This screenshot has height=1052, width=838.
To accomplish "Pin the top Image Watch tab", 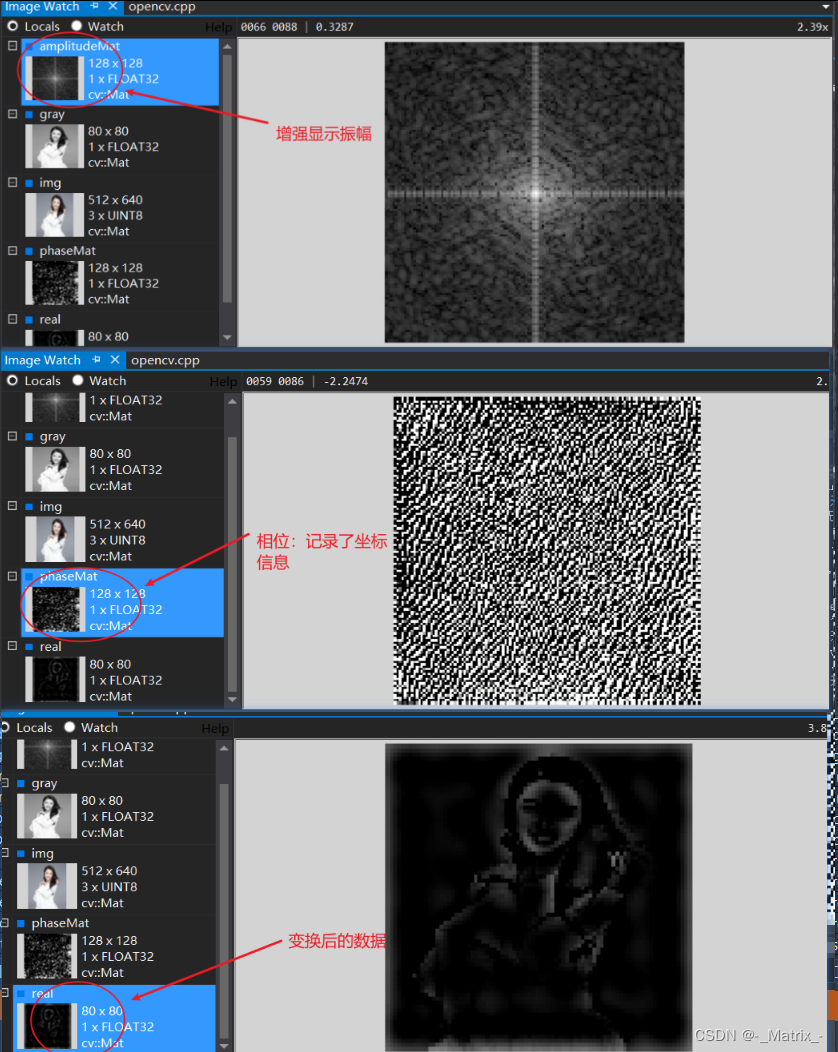I will click(x=95, y=6).
